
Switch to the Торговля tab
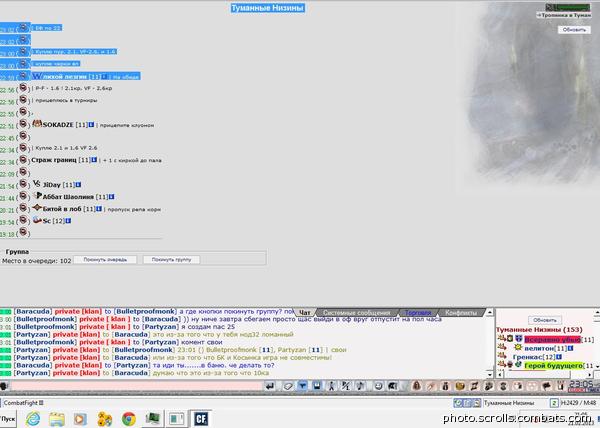pos(418,312)
